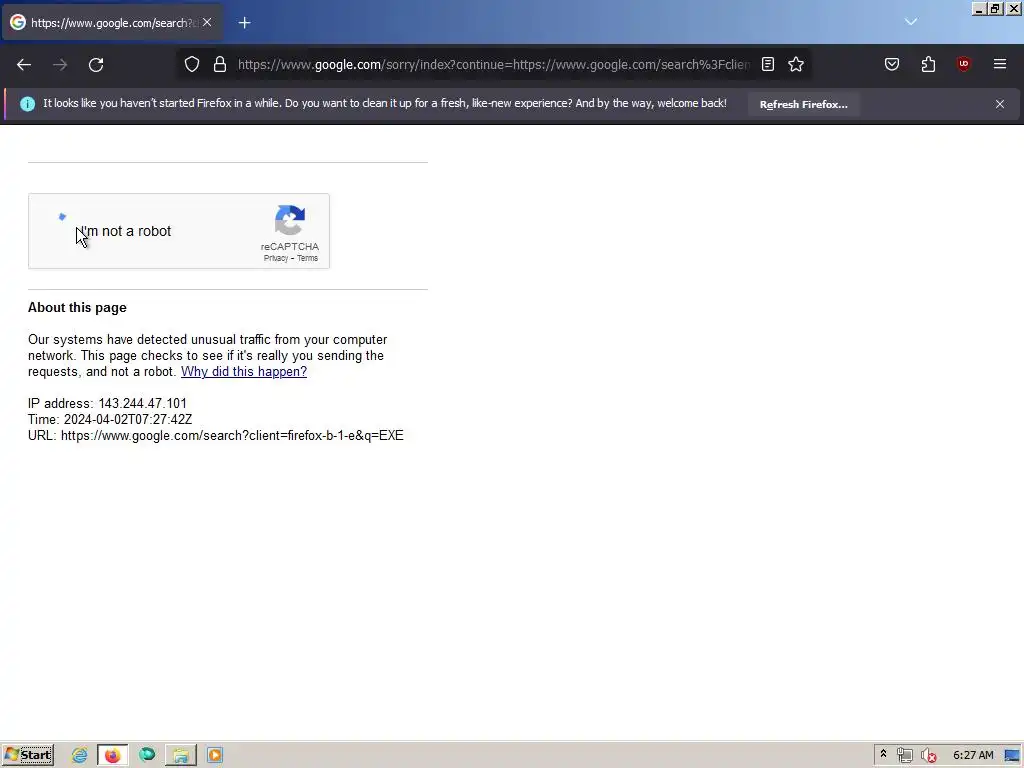Check the I'm not a robot checkbox

pos(62,231)
